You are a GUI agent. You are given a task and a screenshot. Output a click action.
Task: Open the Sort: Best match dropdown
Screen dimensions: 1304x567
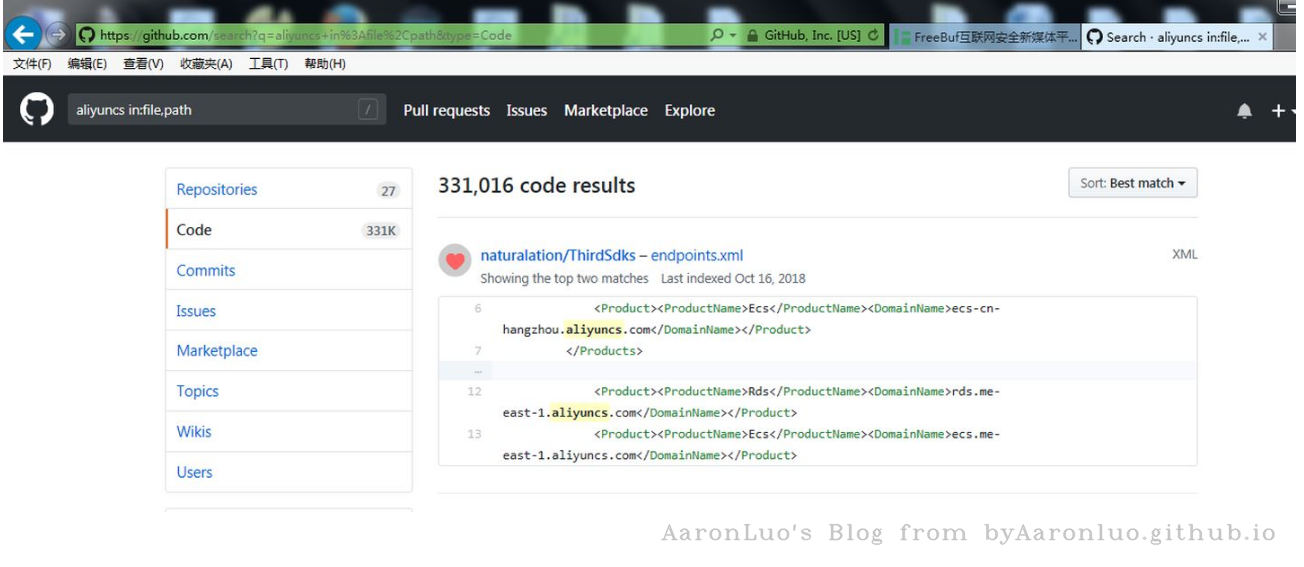(1132, 183)
